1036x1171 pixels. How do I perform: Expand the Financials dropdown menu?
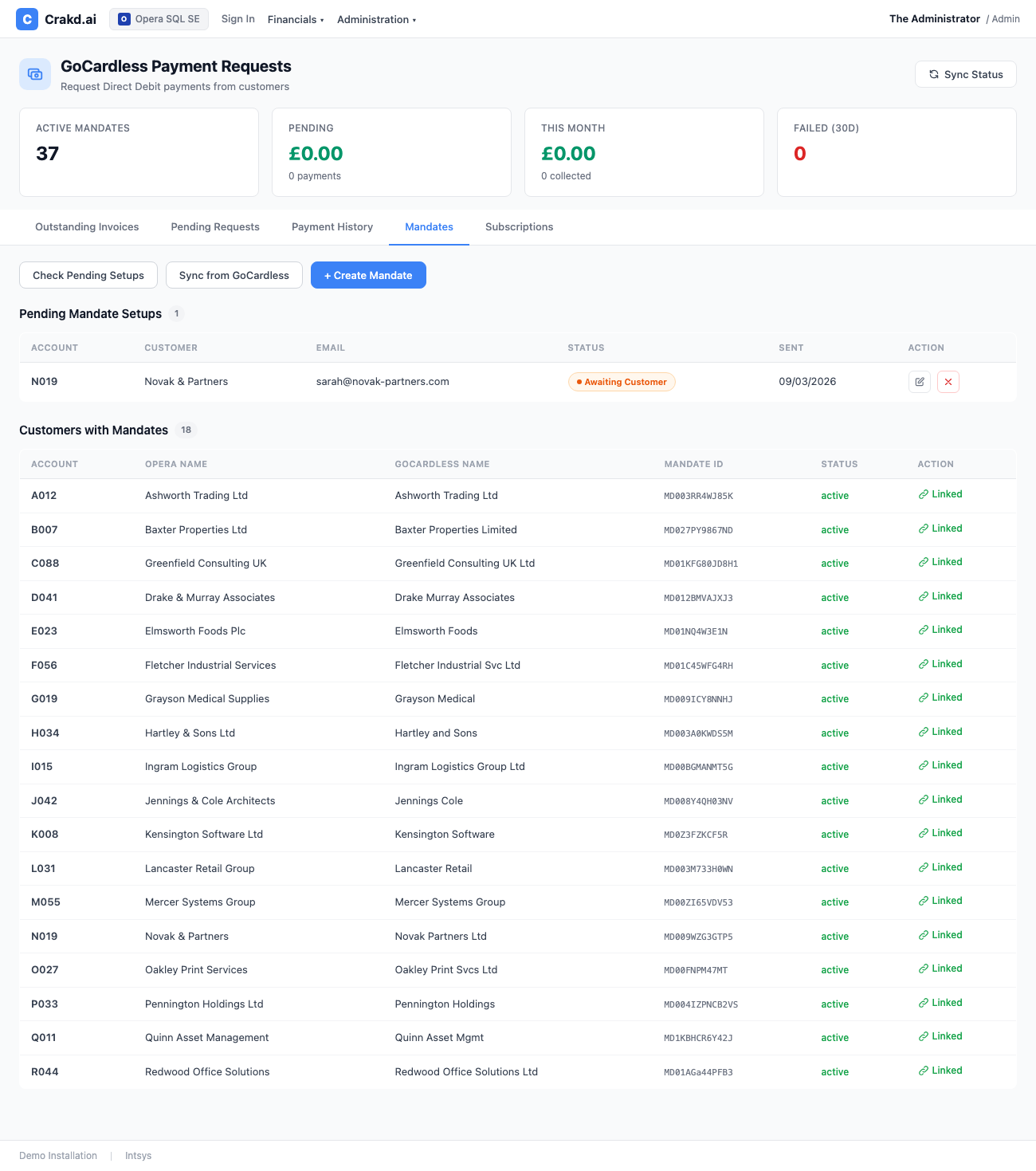coord(296,19)
